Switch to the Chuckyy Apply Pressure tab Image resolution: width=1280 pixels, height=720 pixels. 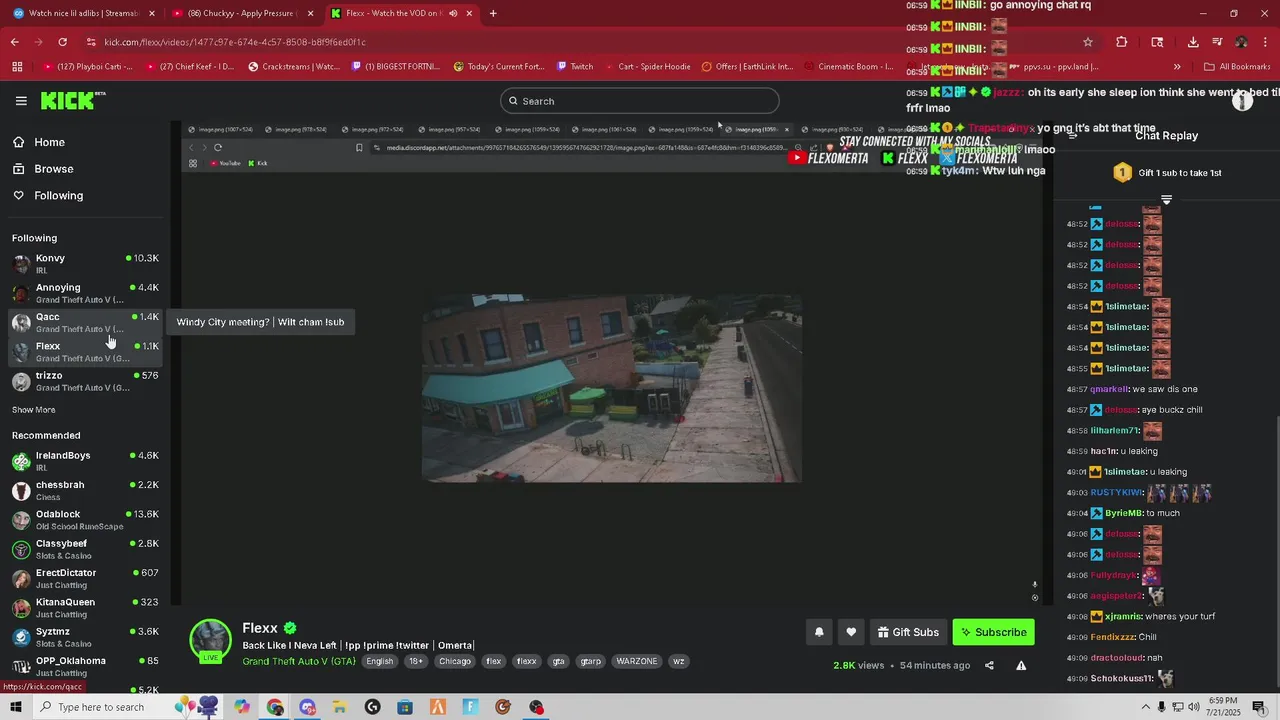pos(242,13)
